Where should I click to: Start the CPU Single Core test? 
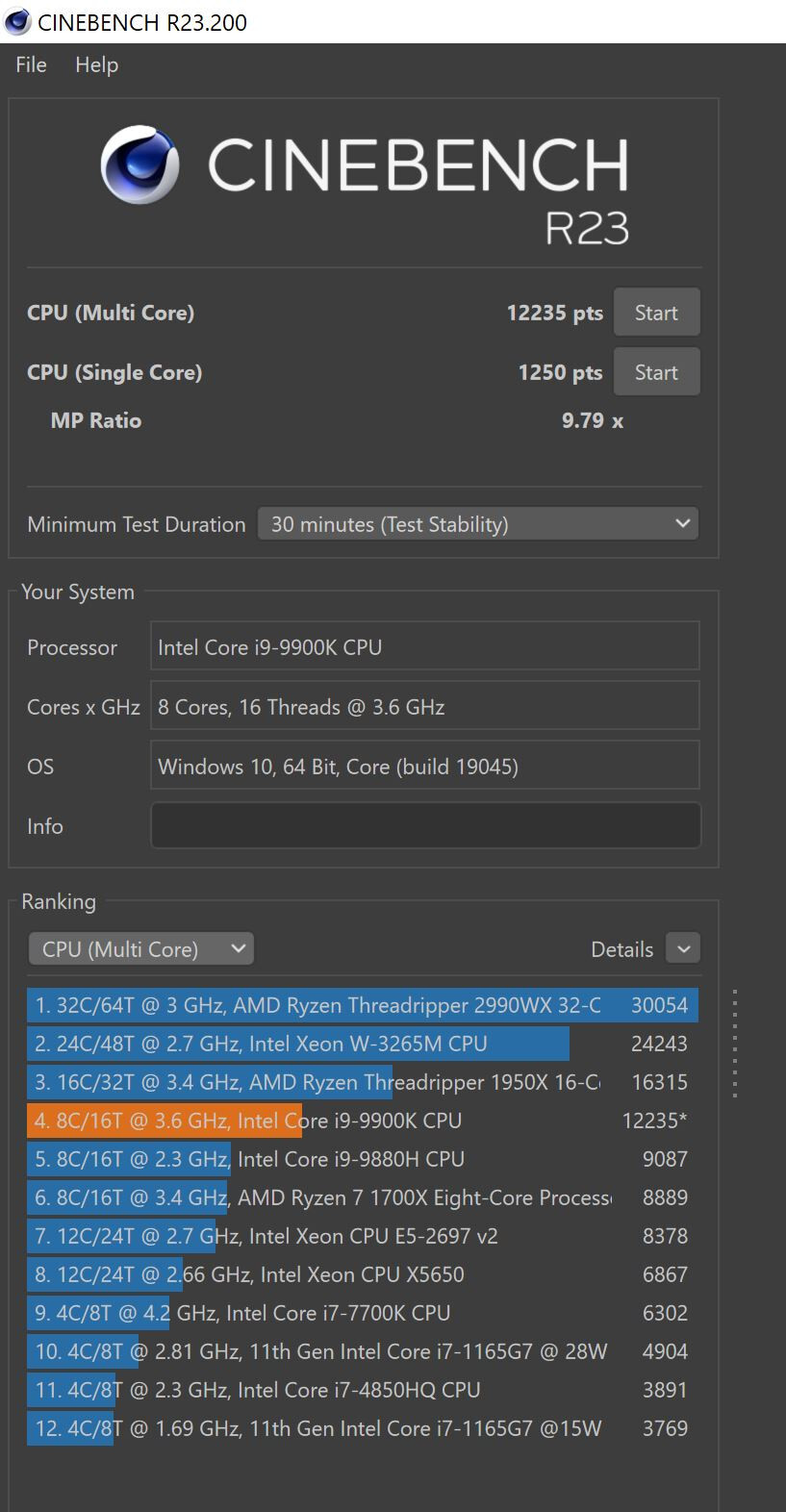click(x=656, y=372)
